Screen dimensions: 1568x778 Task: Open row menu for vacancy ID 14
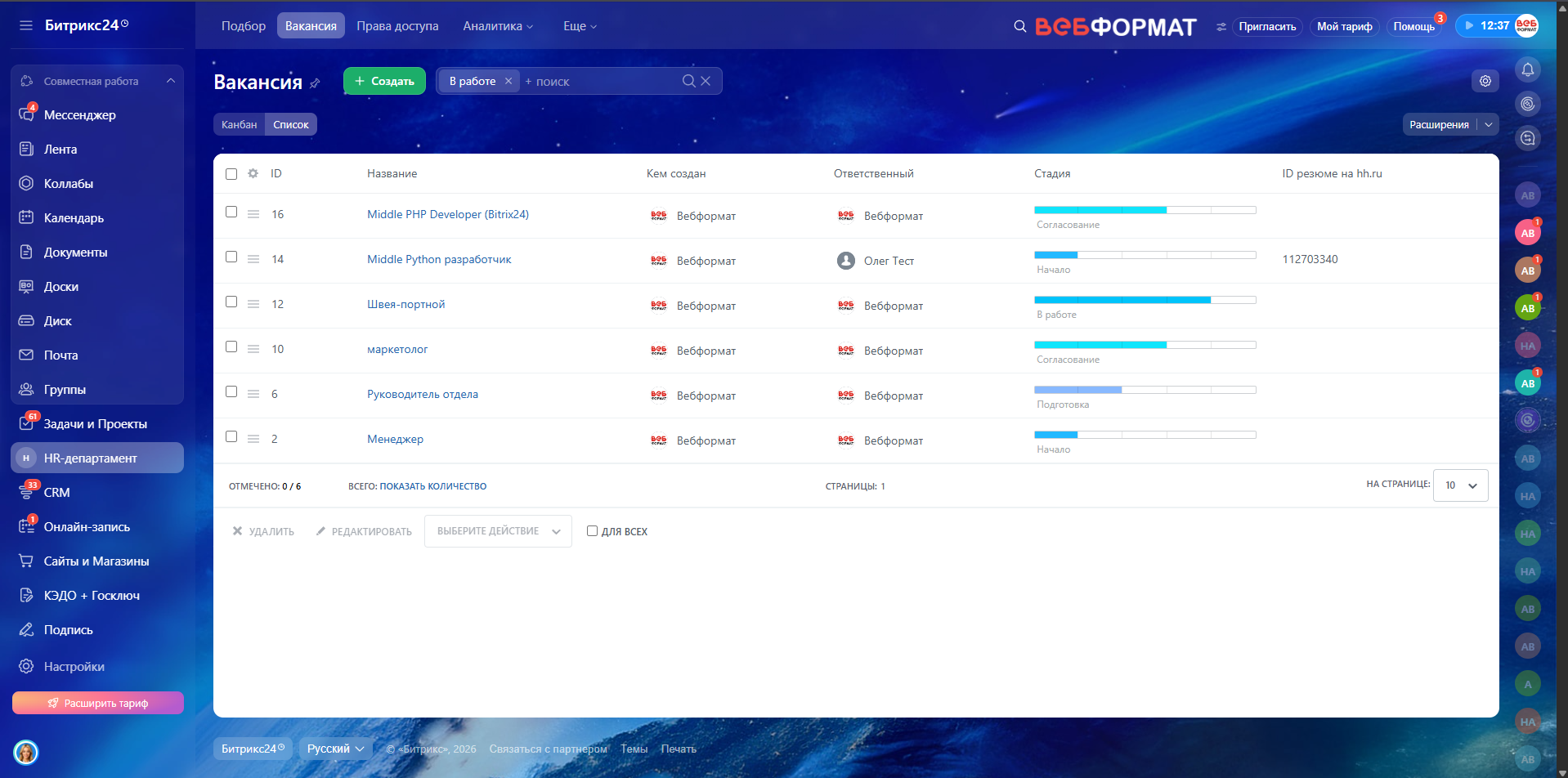tap(253, 259)
